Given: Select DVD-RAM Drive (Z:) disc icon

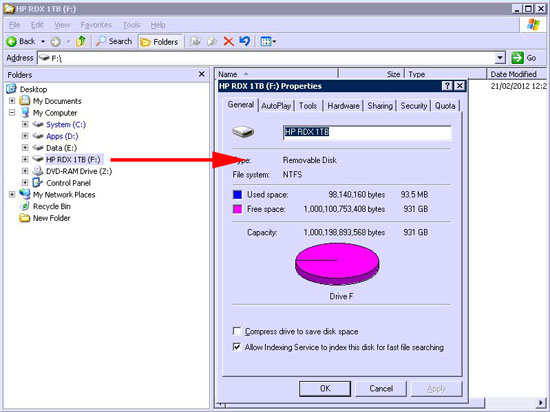Looking at the screenshot, I should click(x=38, y=171).
